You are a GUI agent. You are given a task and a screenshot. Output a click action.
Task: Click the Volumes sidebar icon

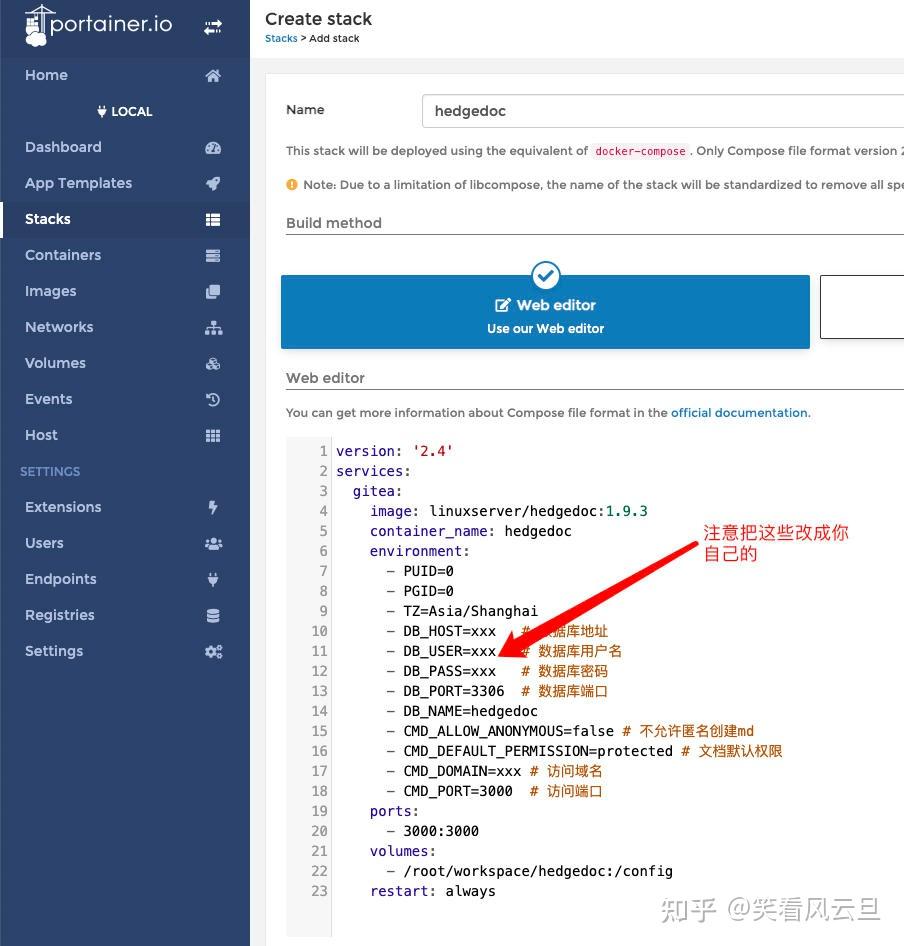(x=213, y=363)
